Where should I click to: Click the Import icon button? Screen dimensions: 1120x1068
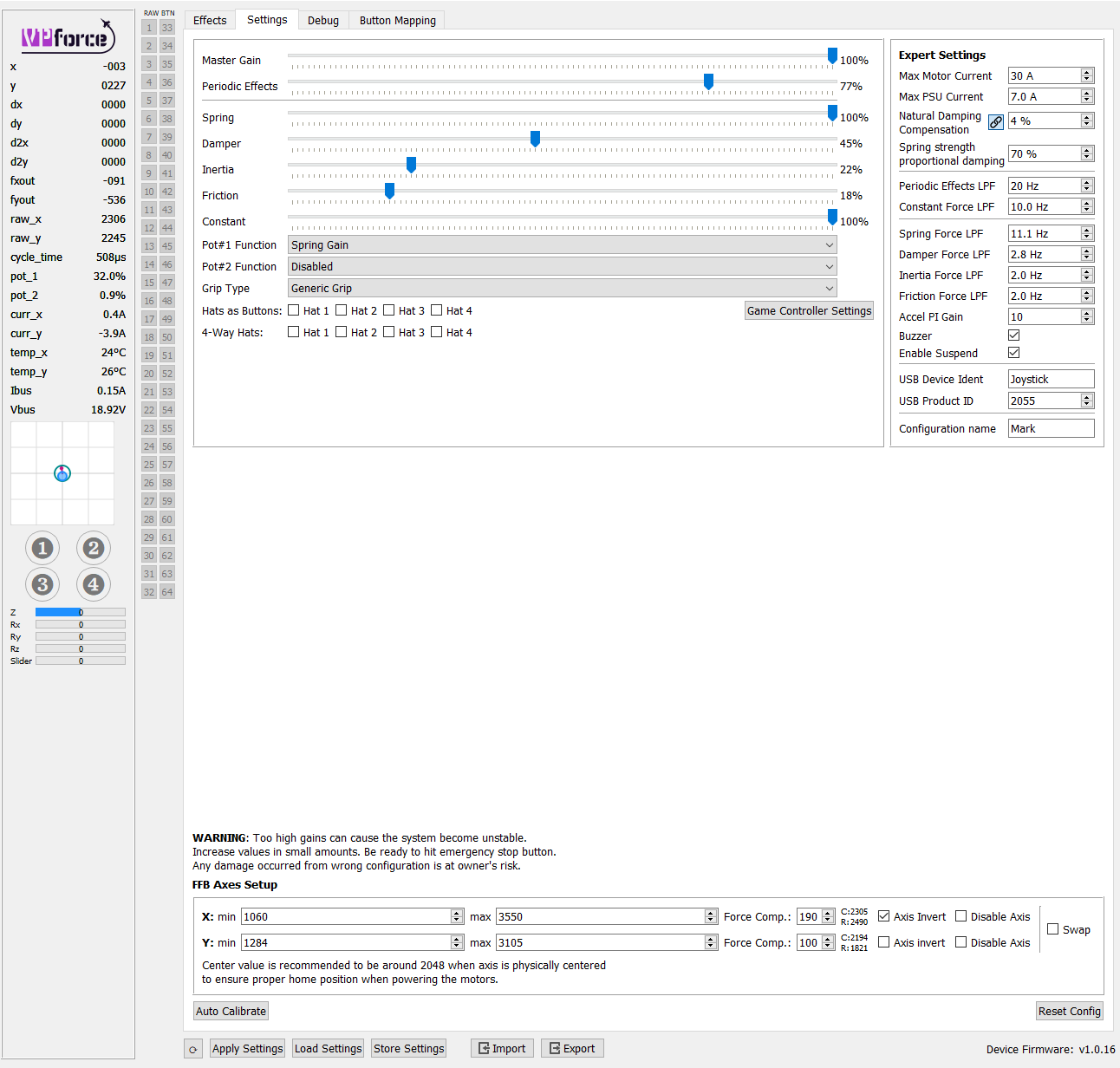[x=501, y=1048]
